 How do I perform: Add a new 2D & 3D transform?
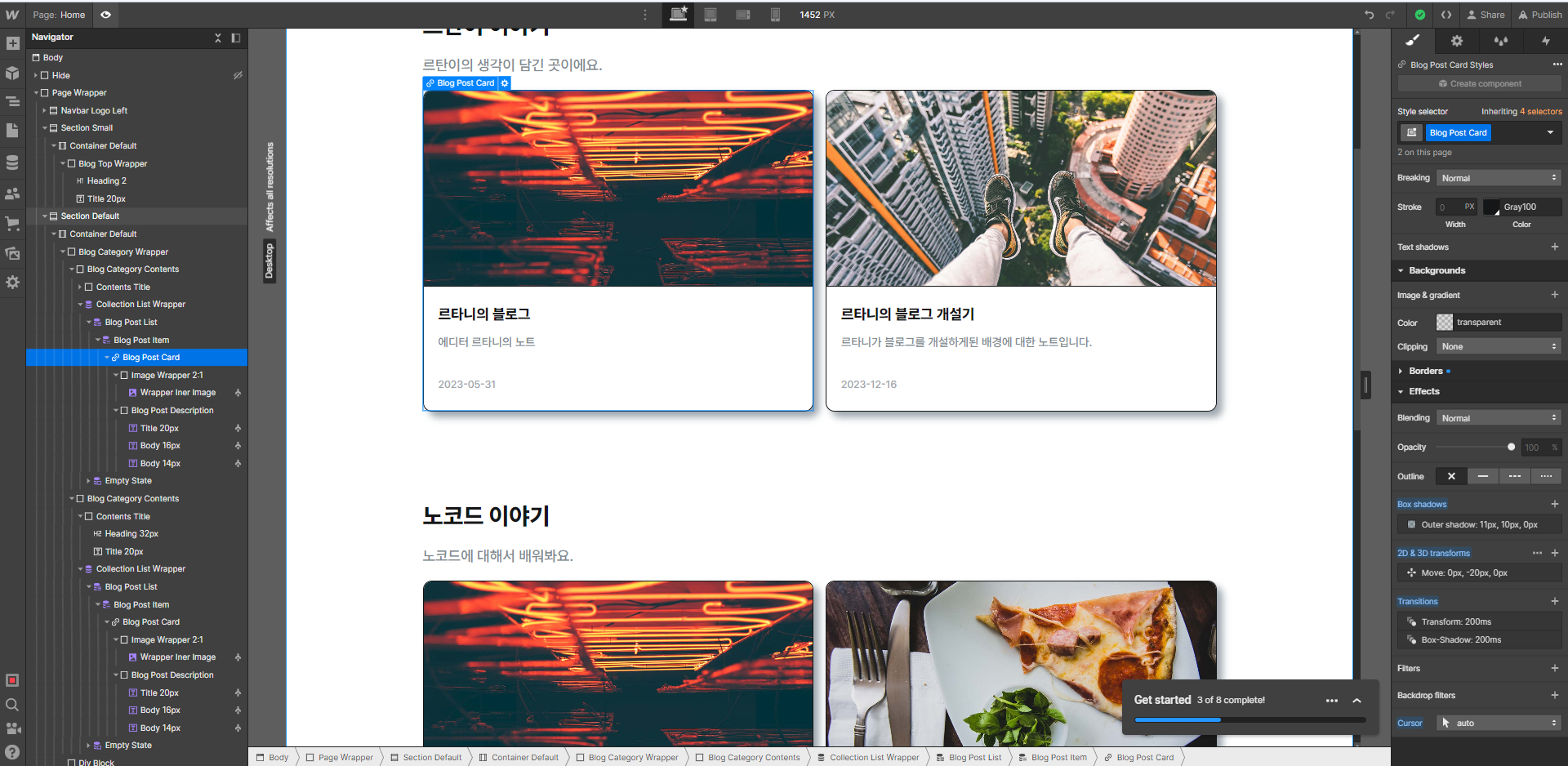1555,553
